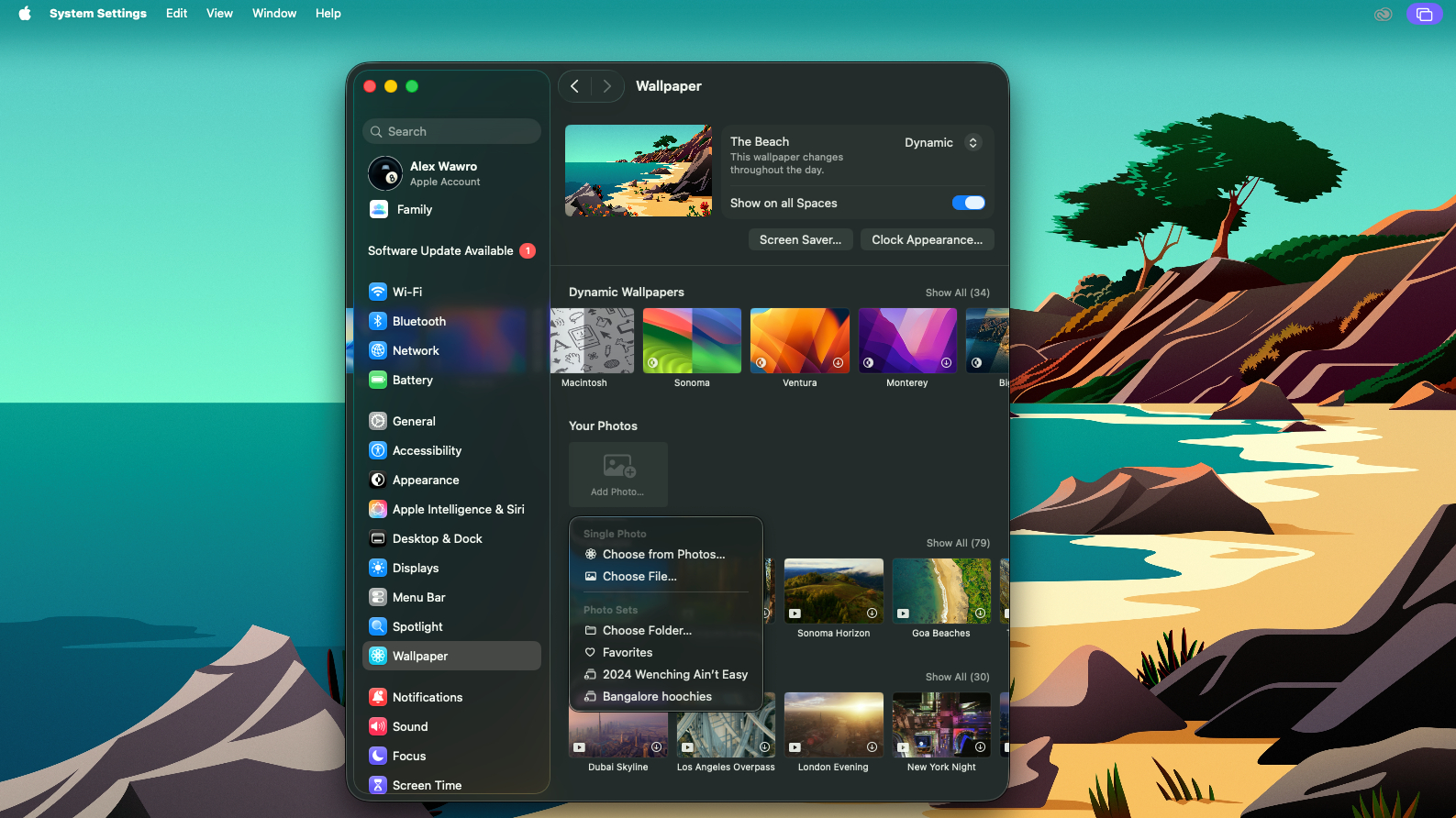1456x818 pixels.
Task: Click the Wallpaper sidebar icon
Action: (x=378, y=656)
